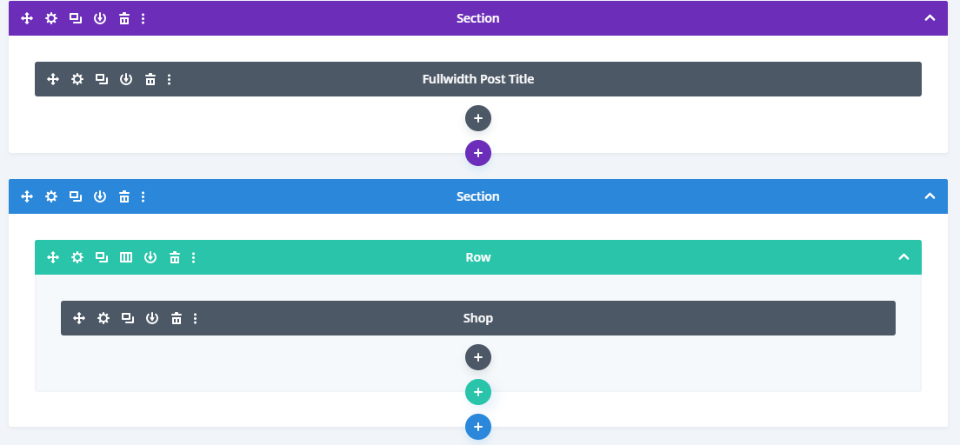Viewport: 960px width, 445px height.
Task: Add new module below Shop (gray plus)
Action: tap(478, 357)
